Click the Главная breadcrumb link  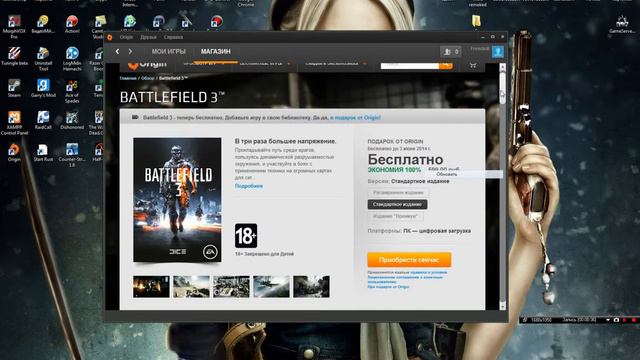tap(128, 78)
